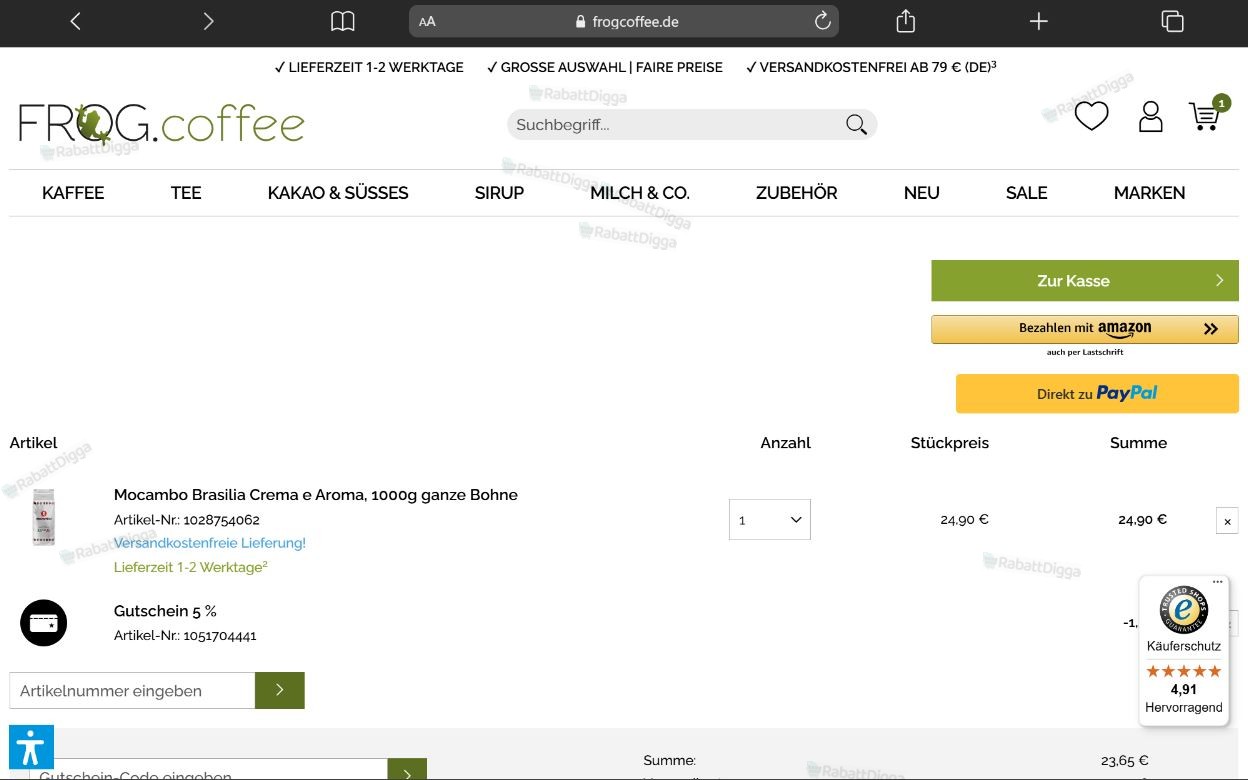
Task: Submit the Artikelnummer arrow button
Action: [x=280, y=690]
